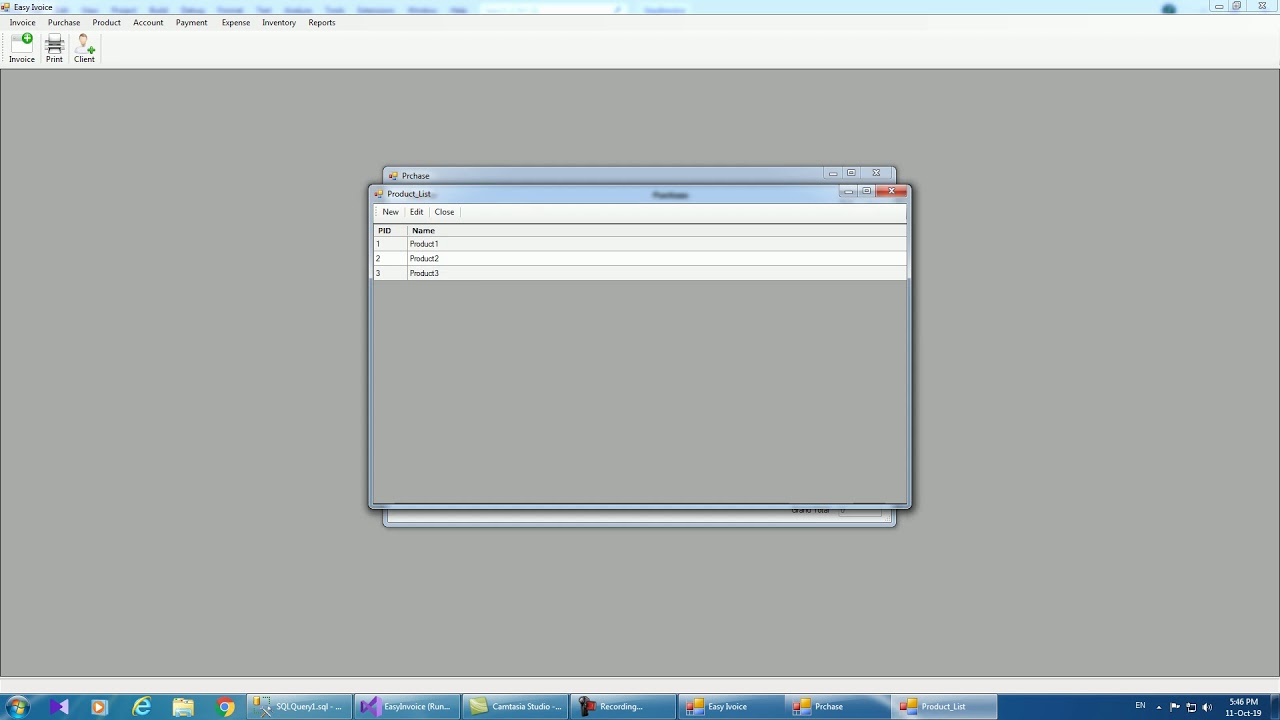Image resolution: width=1280 pixels, height=720 pixels.
Task: Open the Expense menu
Action: pos(236,22)
